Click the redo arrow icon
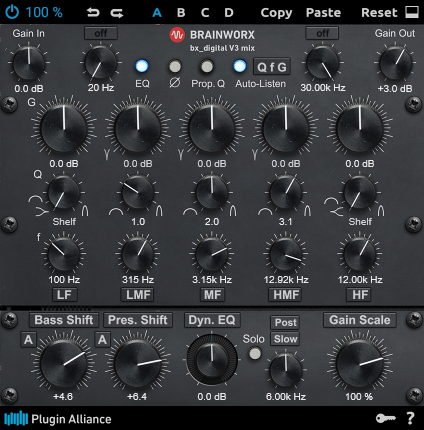 pos(117,13)
